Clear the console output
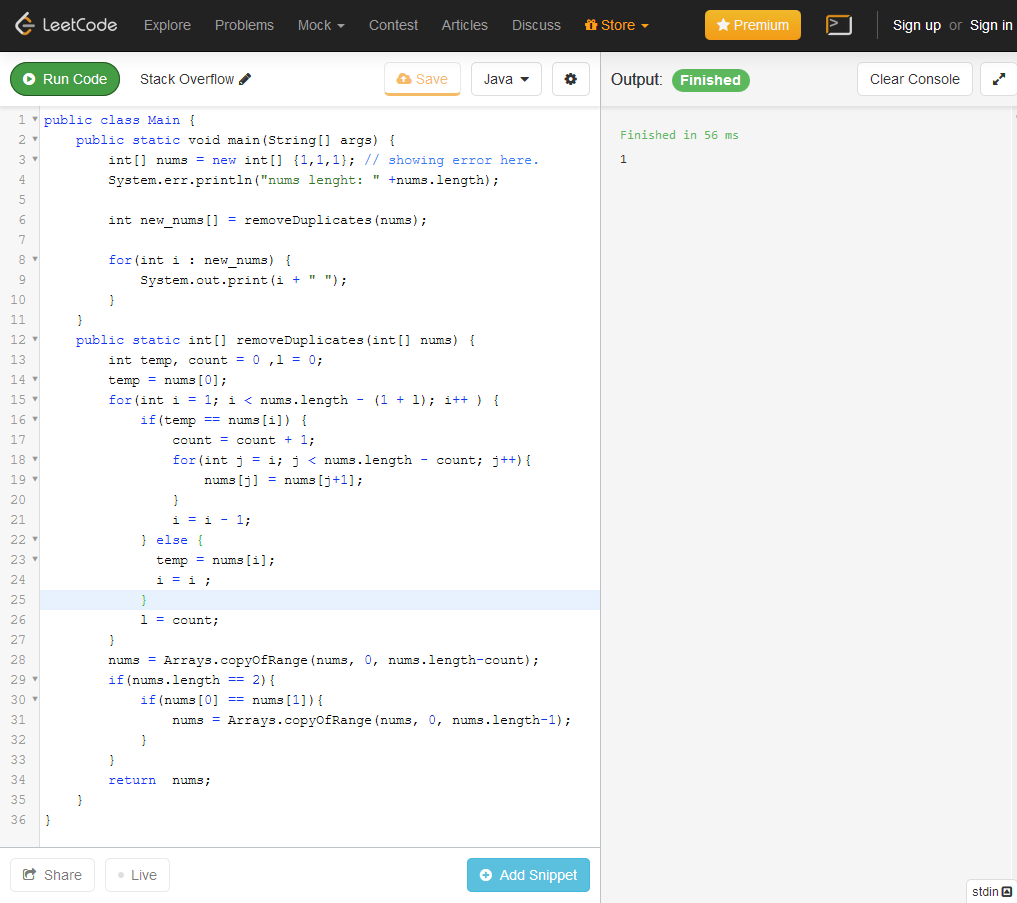This screenshot has height=903, width=1017. pos(914,78)
